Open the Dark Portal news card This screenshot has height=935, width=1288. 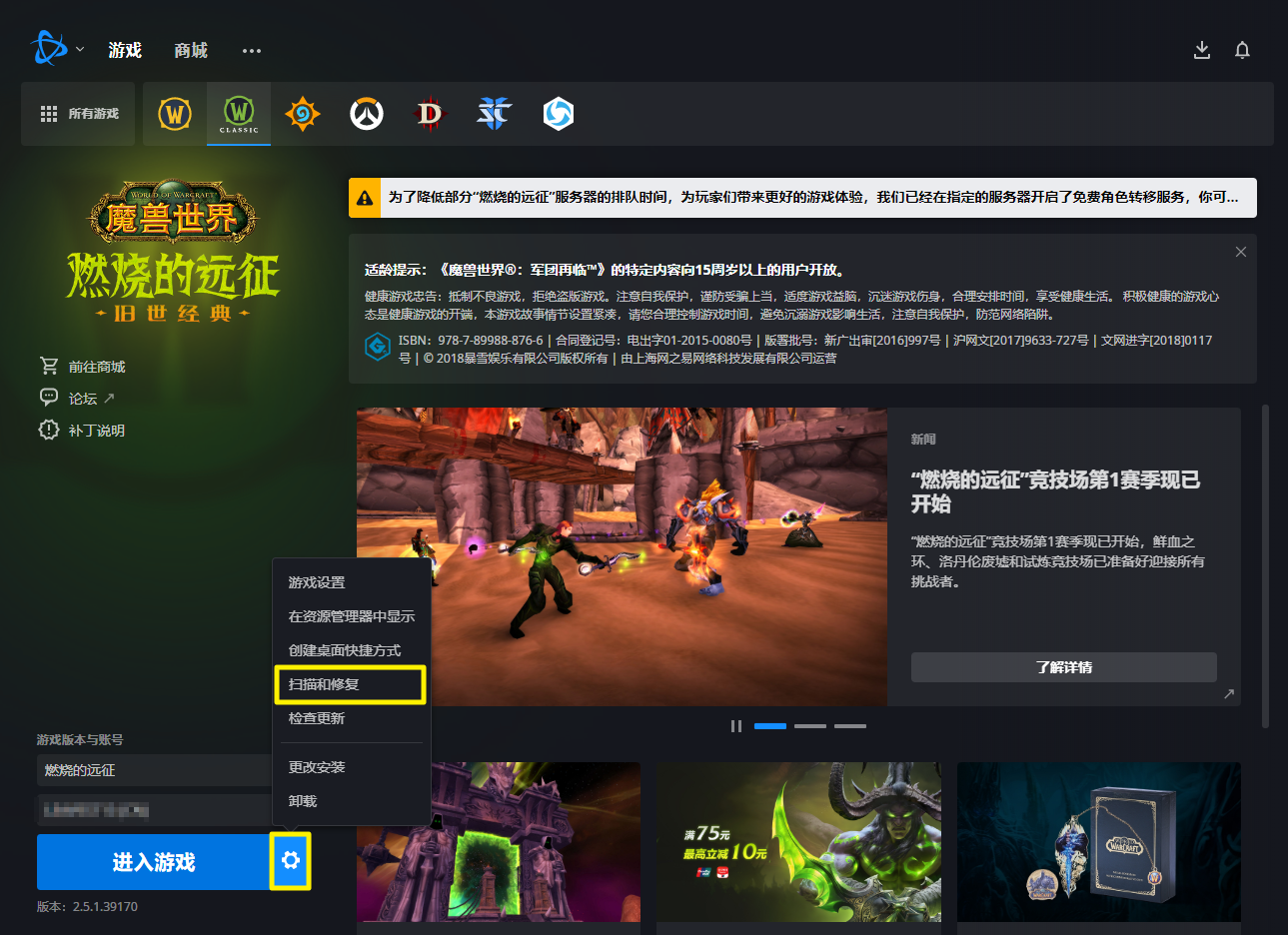pos(499,842)
